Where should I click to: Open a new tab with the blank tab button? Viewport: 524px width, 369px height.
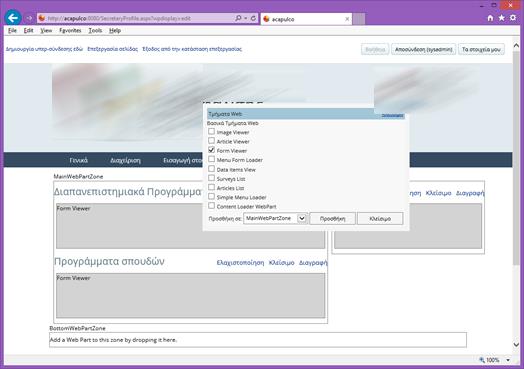(x=359, y=19)
